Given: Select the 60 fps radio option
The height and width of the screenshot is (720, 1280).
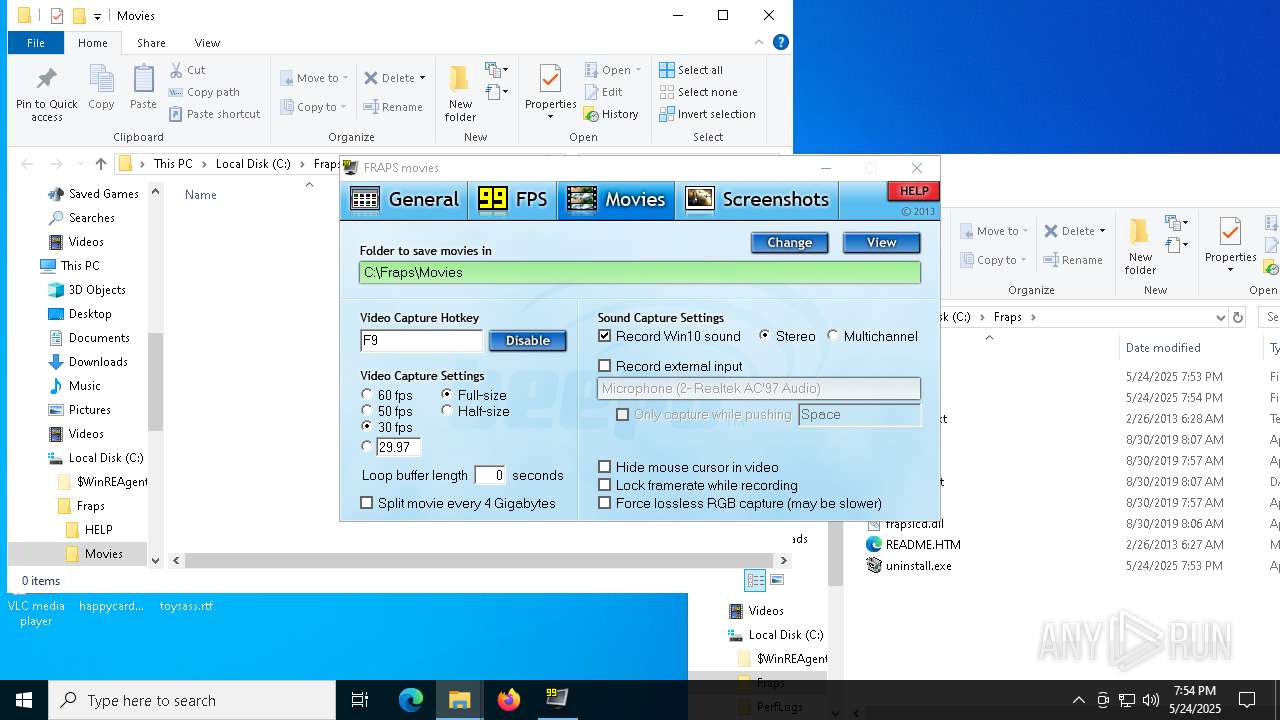Looking at the screenshot, I should tap(367, 395).
